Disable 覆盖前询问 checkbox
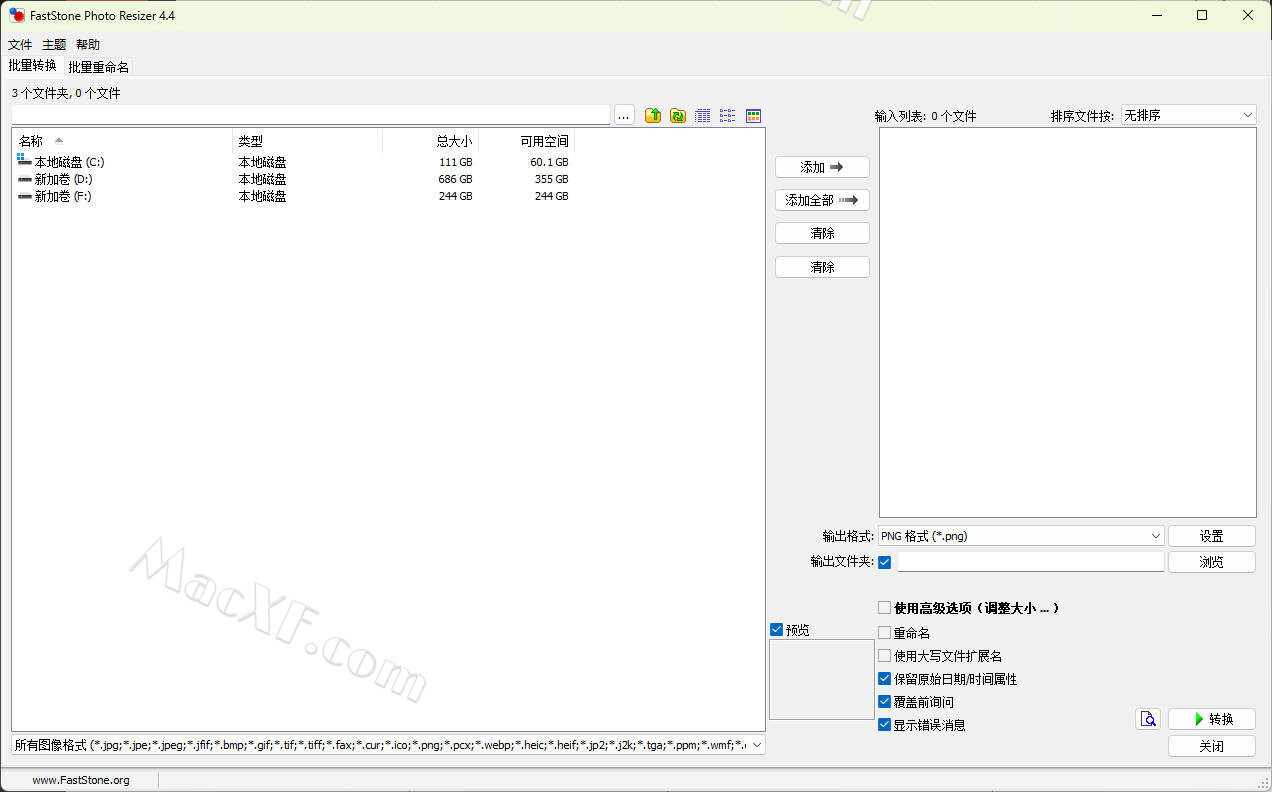Image resolution: width=1272 pixels, height=792 pixels. pos(884,702)
